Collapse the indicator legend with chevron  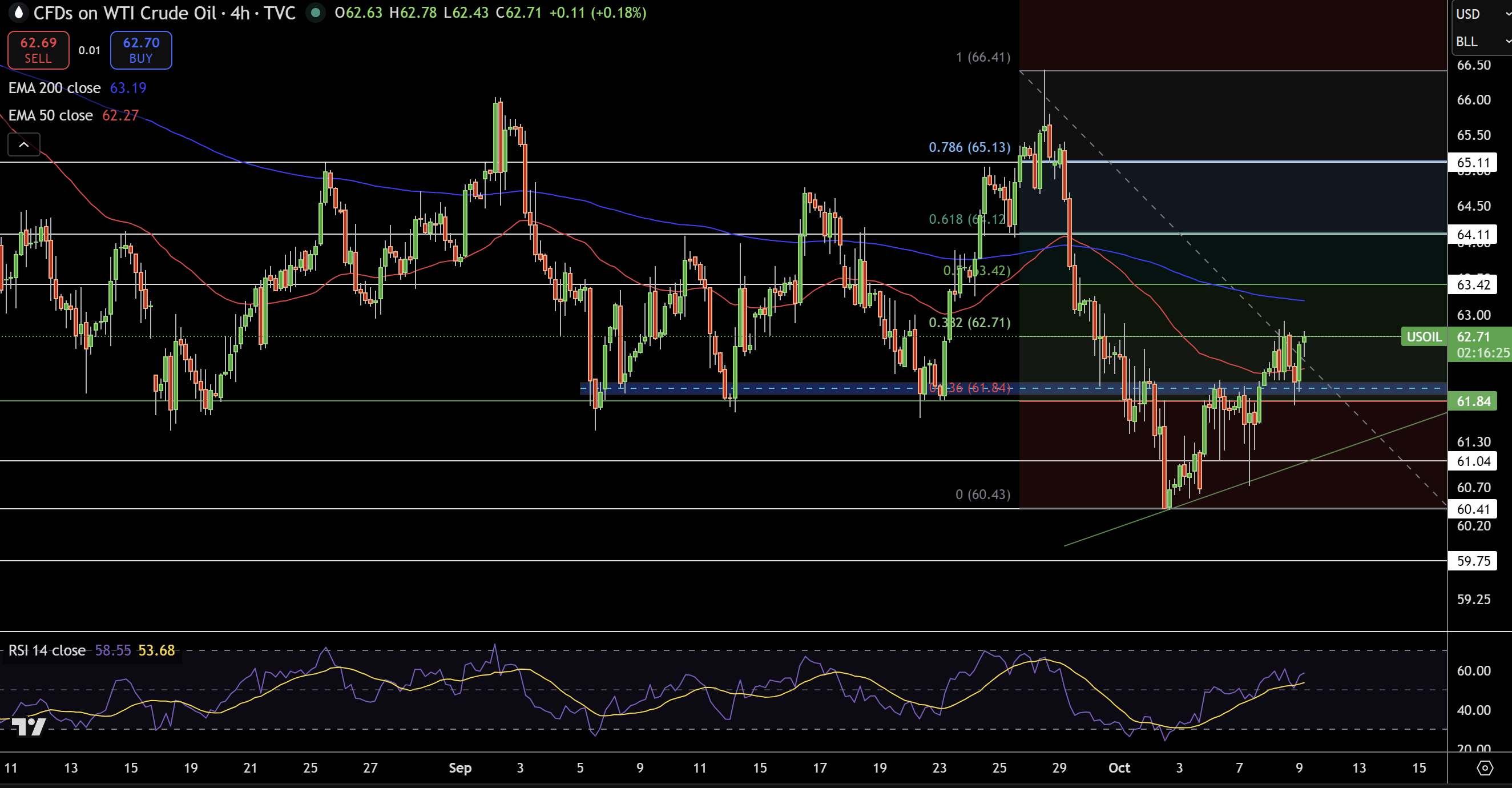23,144
